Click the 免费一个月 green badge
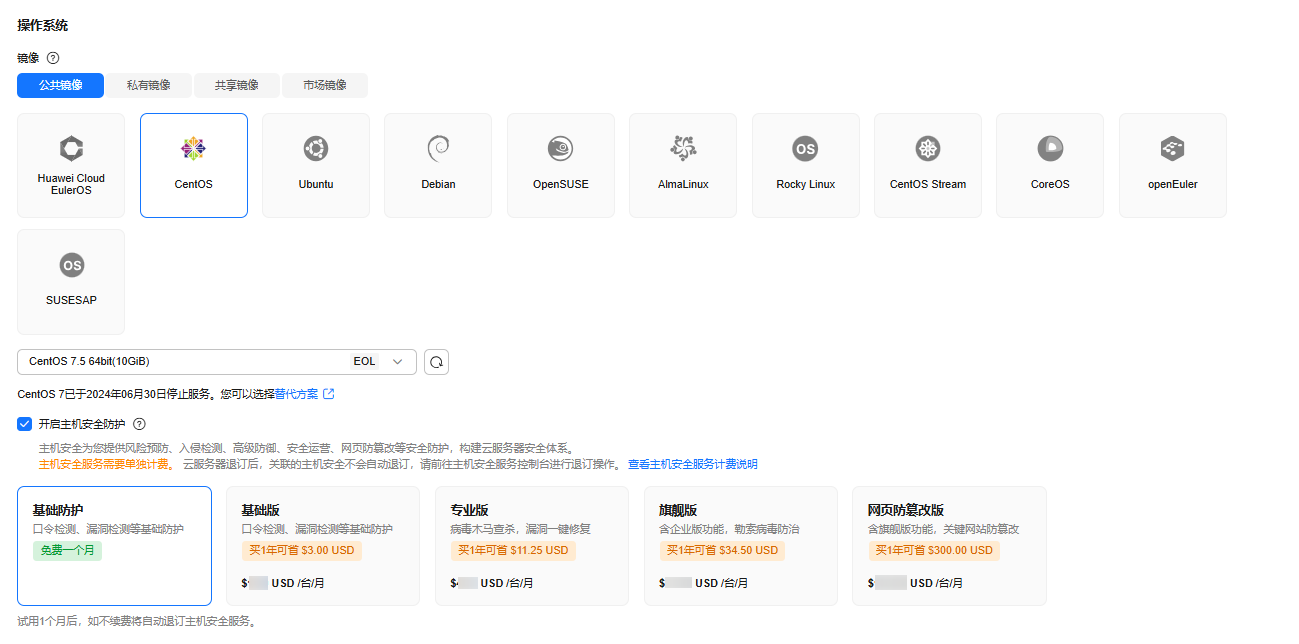This screenshot has width=1299, height=644. coord(67,550)
